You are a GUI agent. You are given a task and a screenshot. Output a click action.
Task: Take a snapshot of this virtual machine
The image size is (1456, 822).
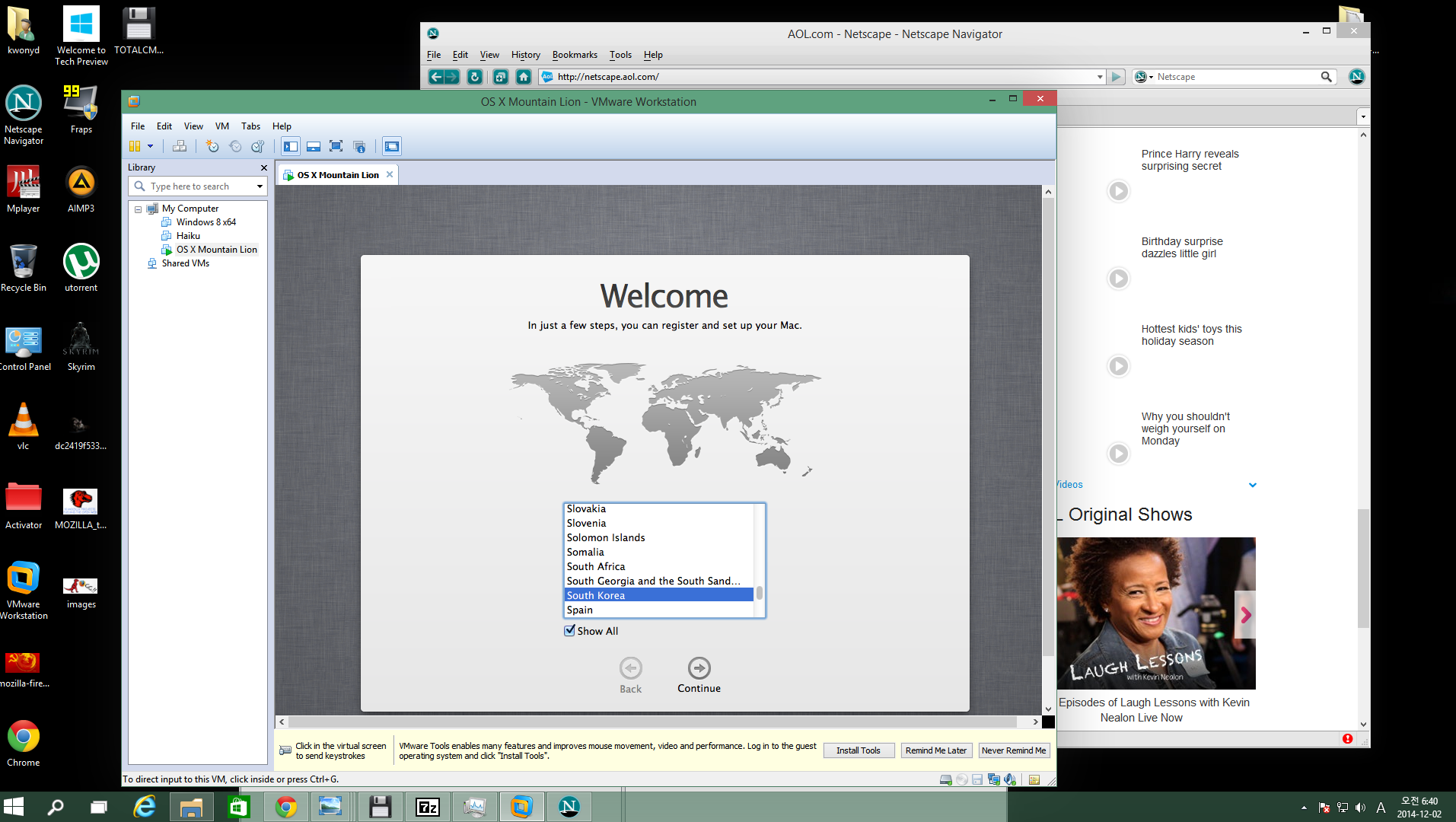pos(212,146)
